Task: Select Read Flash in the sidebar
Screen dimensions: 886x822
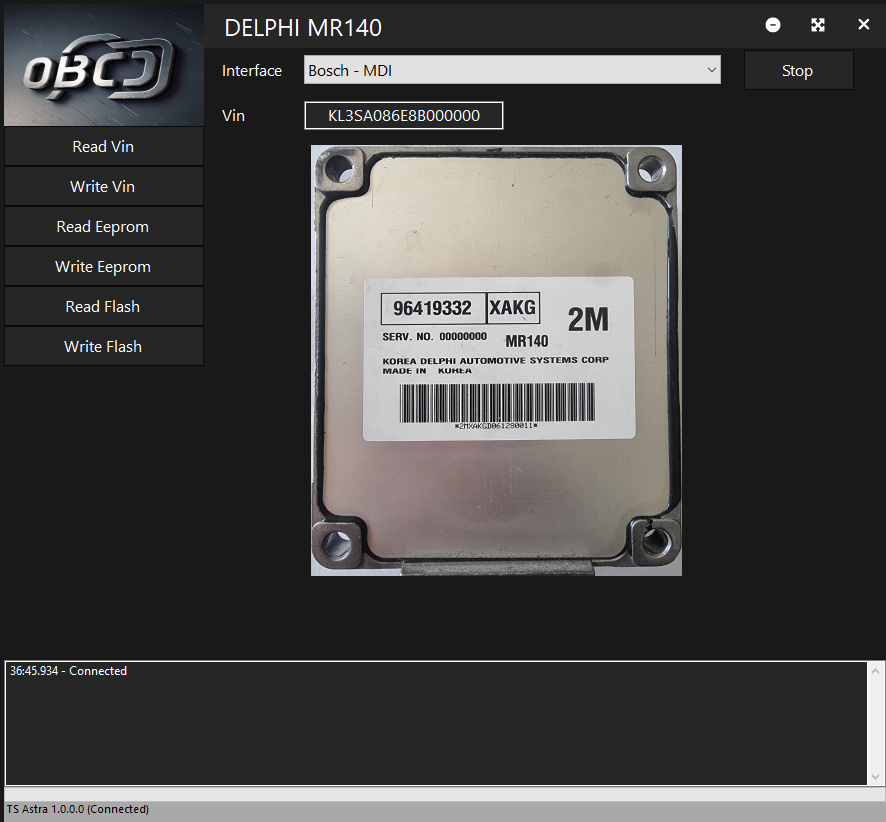Action: tap(103, 306)
